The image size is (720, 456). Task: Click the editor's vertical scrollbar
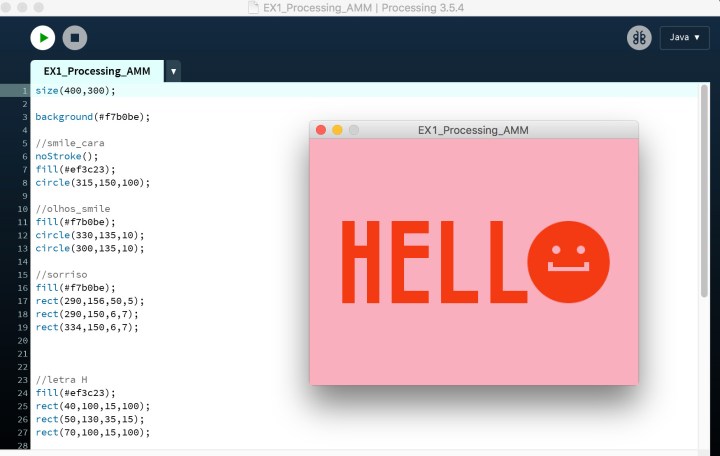coord(704,200)
